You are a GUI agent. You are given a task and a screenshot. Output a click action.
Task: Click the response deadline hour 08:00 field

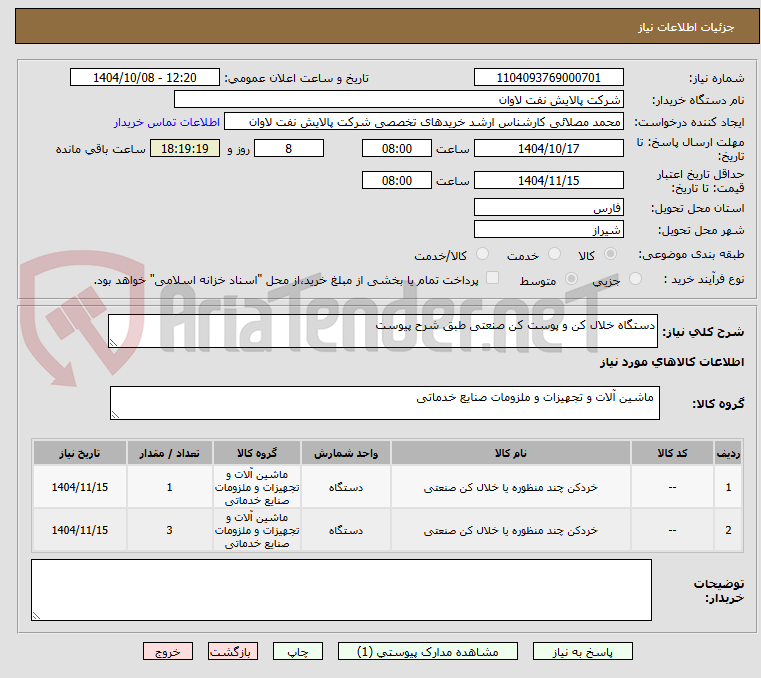tap(397, 148)
